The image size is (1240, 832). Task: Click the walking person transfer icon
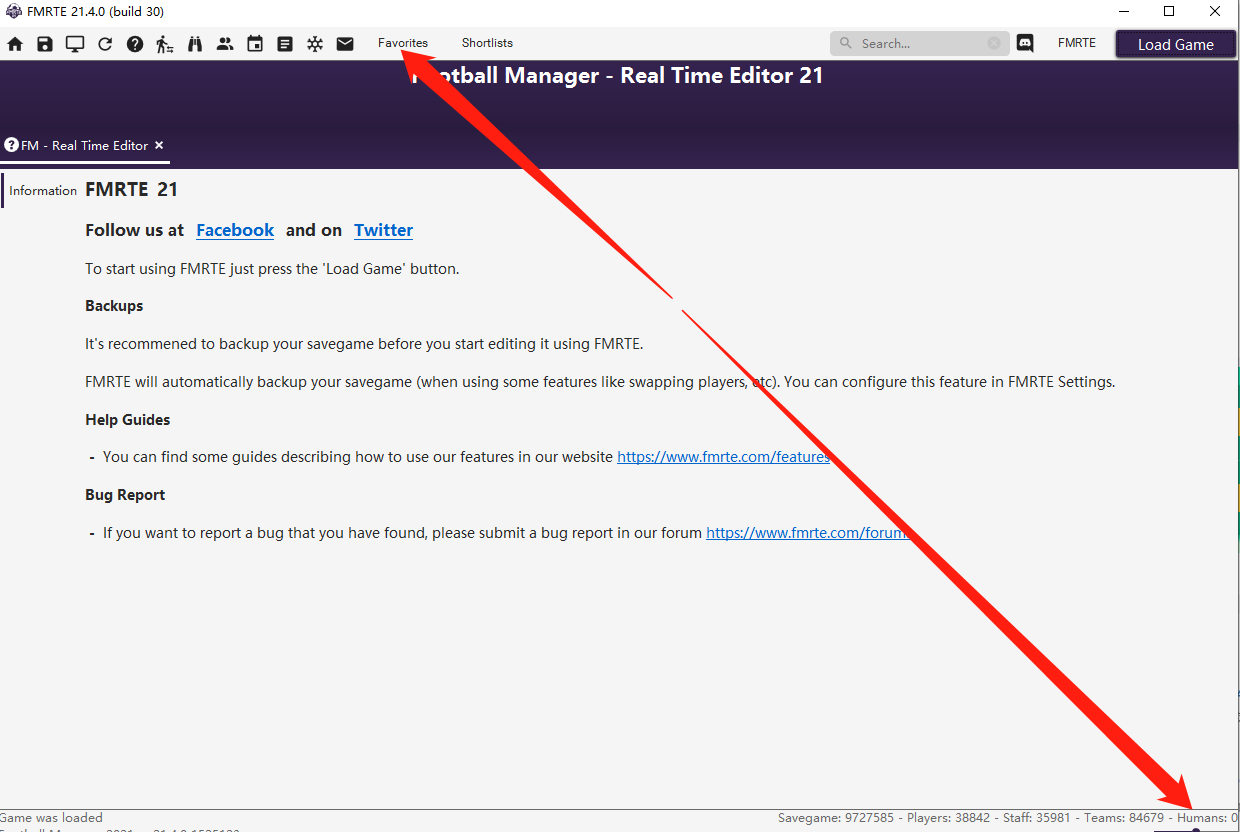point(165,44)
